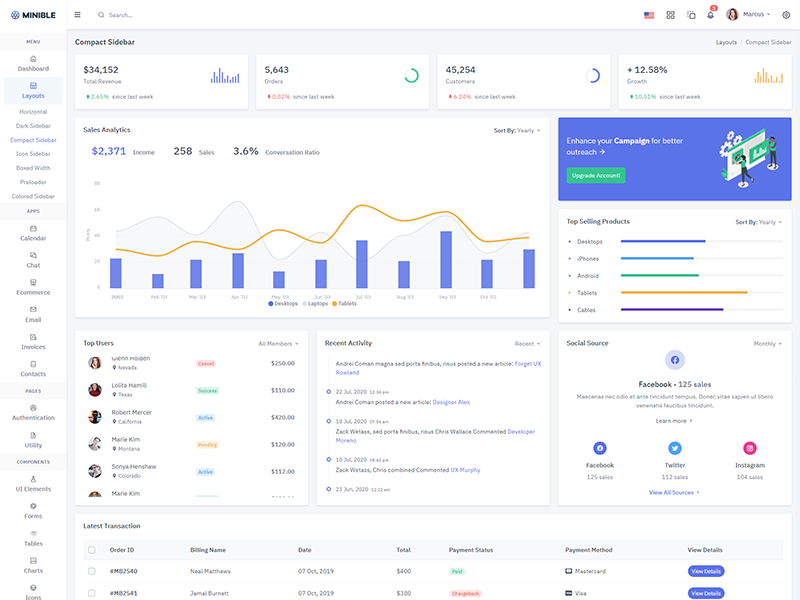Check the select-all checkbox in transaction header
The image size is (800, 600).
coord(92,550)
